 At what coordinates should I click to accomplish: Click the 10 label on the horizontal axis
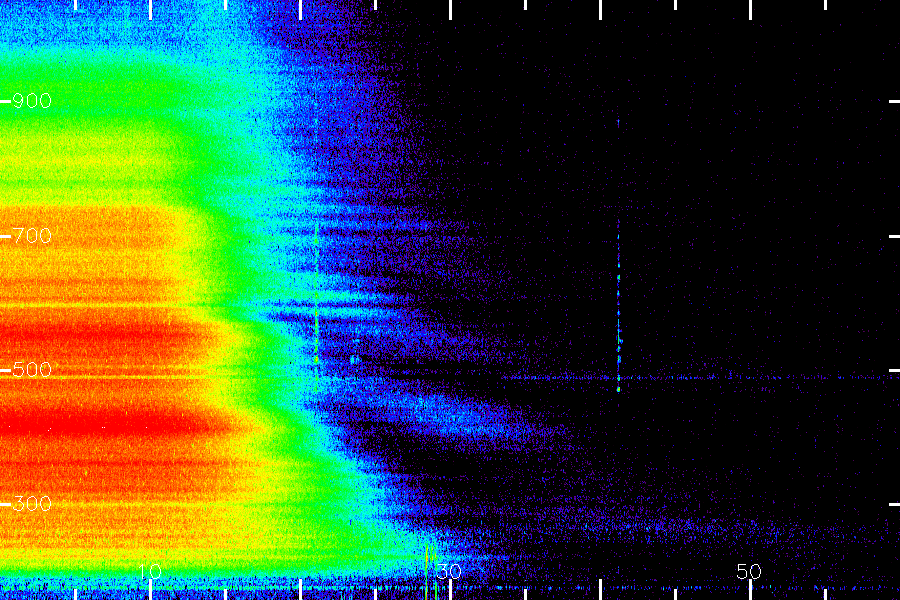click(x=150, y=571)
